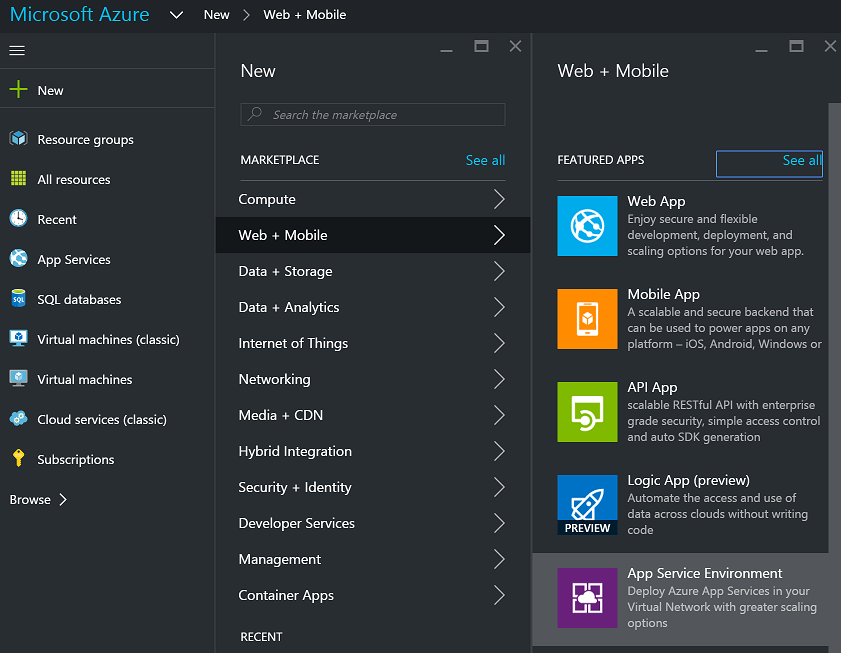Click the SQL databases icon
841x653 pixels.
coord(18,299)
